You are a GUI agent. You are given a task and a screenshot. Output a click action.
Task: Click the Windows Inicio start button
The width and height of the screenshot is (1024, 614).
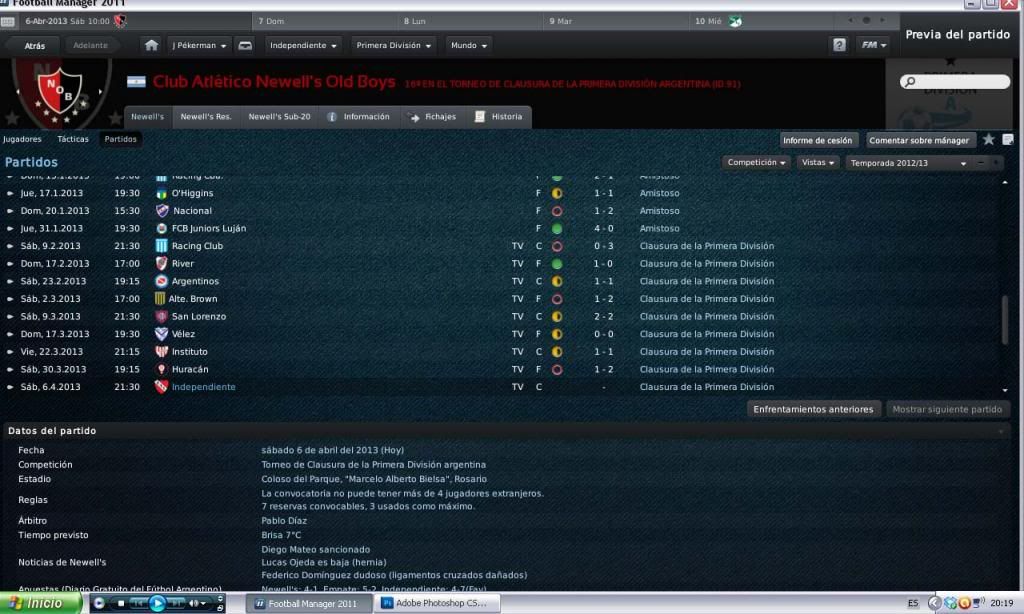40,604
